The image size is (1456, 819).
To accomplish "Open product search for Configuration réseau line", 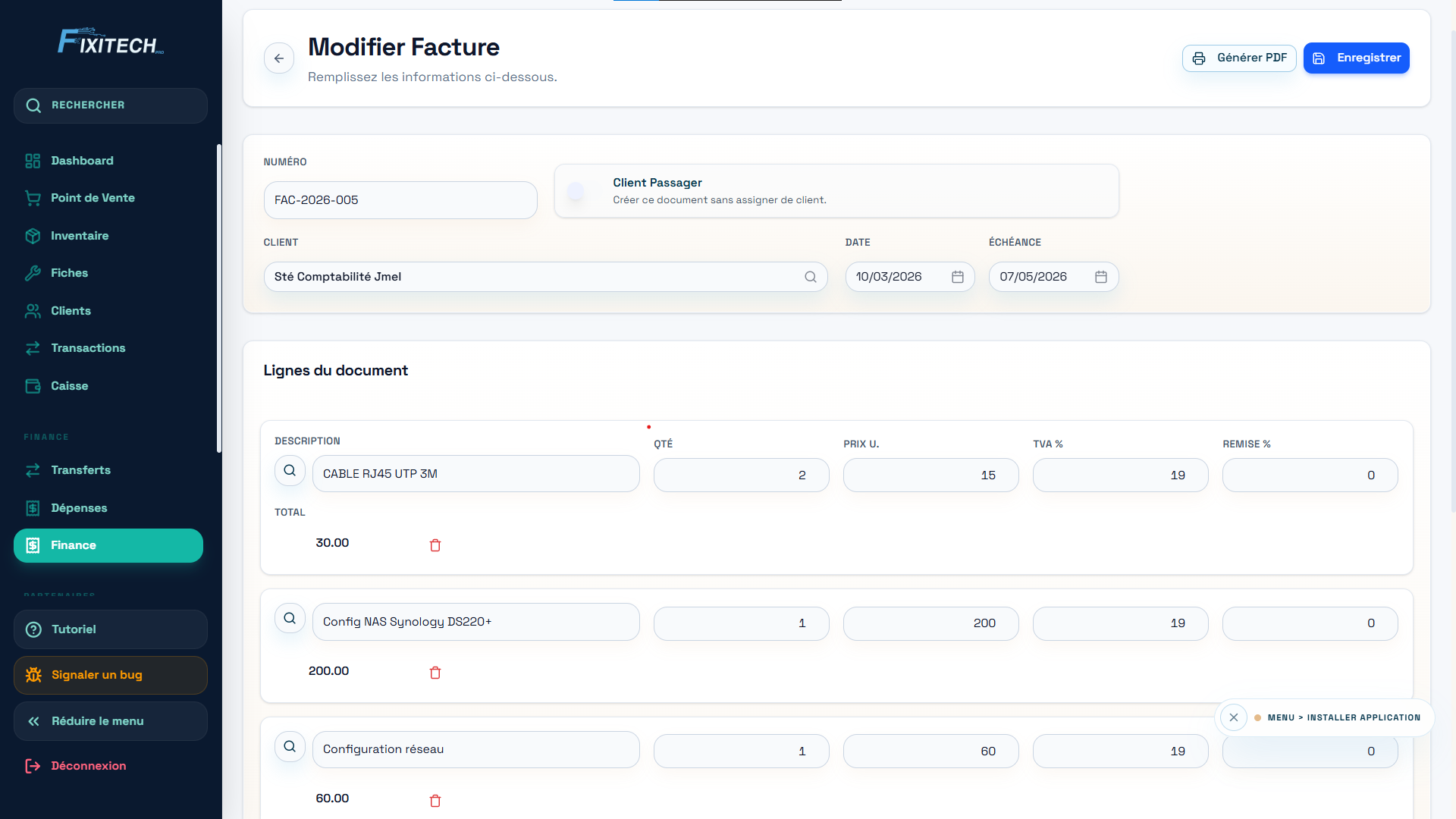I will point(290,747).
